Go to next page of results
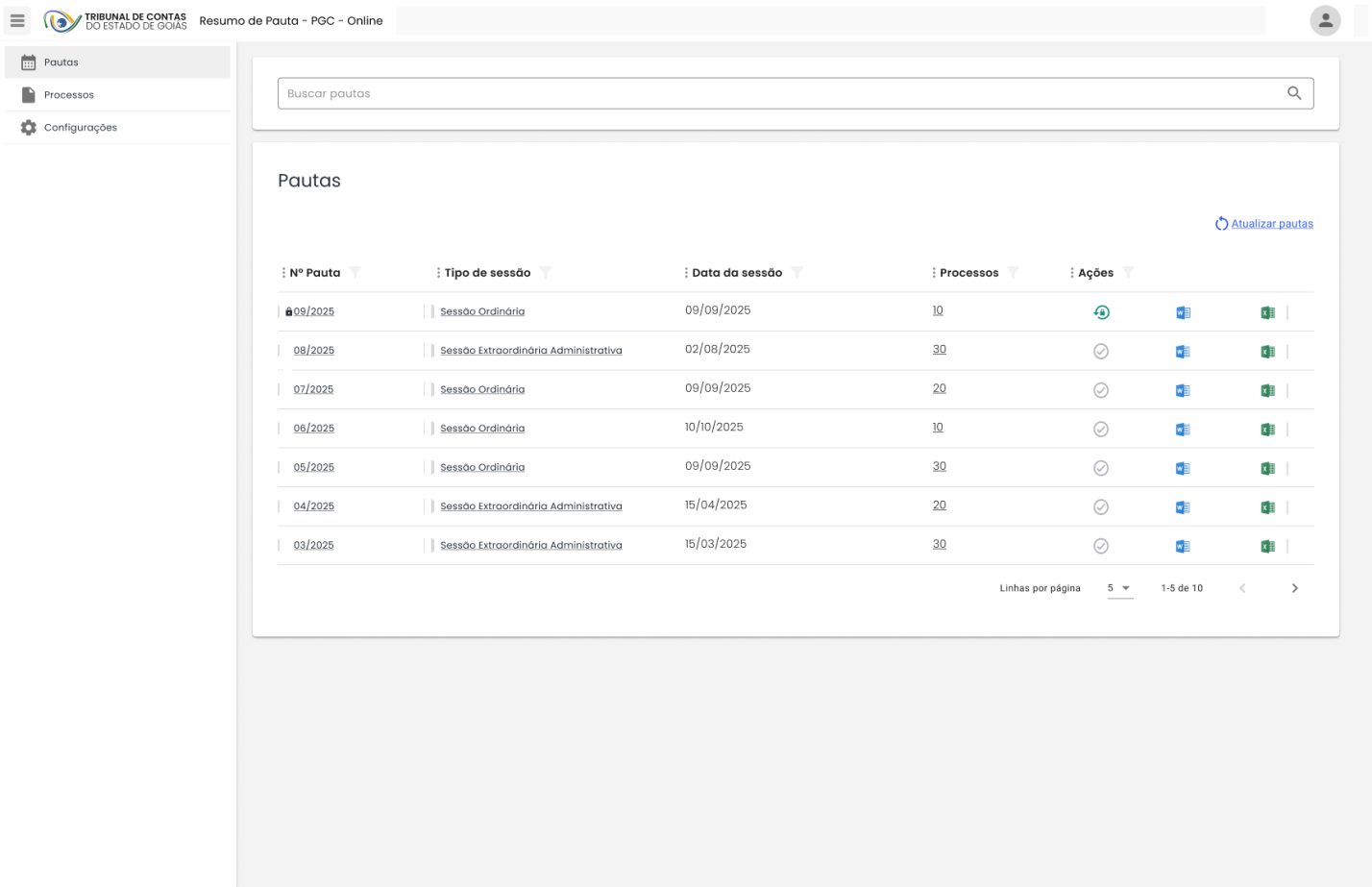Image resolution: width=1372 pixels, height=887 pixels. 1294,588
